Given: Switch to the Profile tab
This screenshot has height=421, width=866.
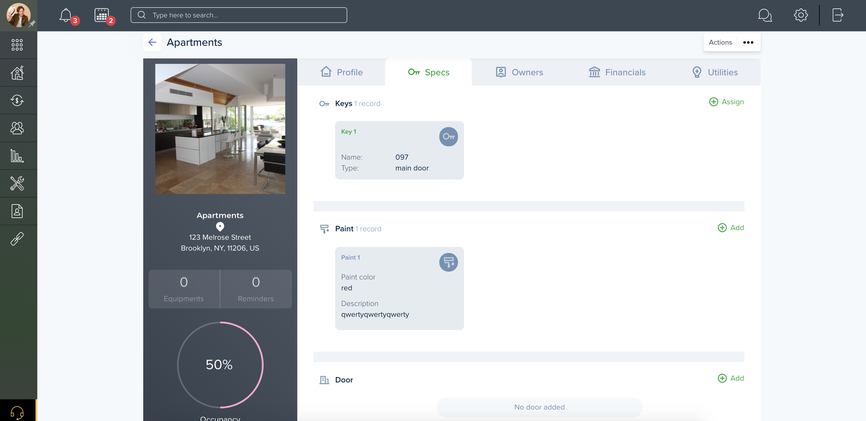Looking at the screenshot, I should [342, 72].
